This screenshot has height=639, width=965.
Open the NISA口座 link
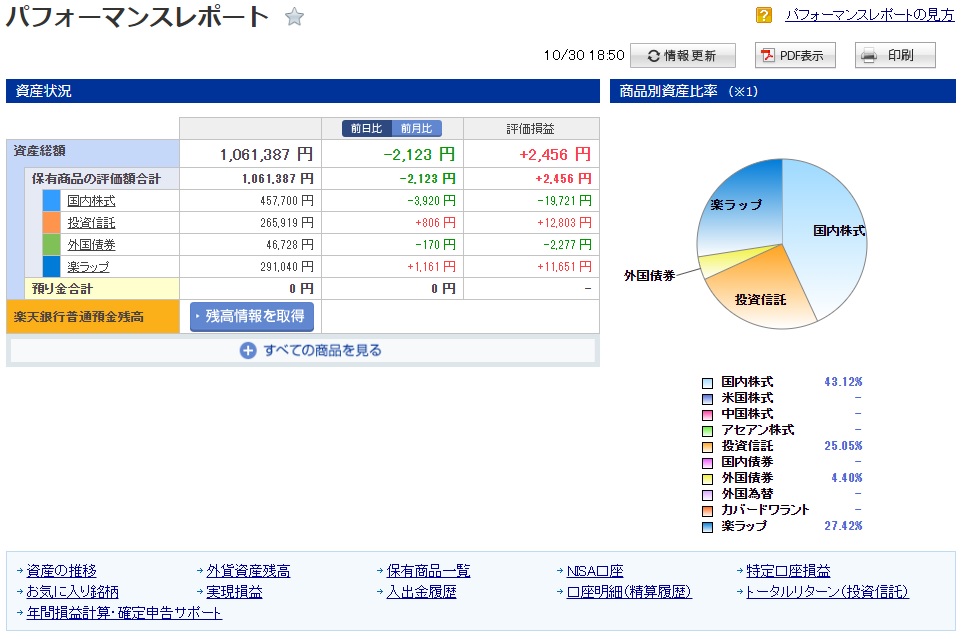click(x=595, y=571)
